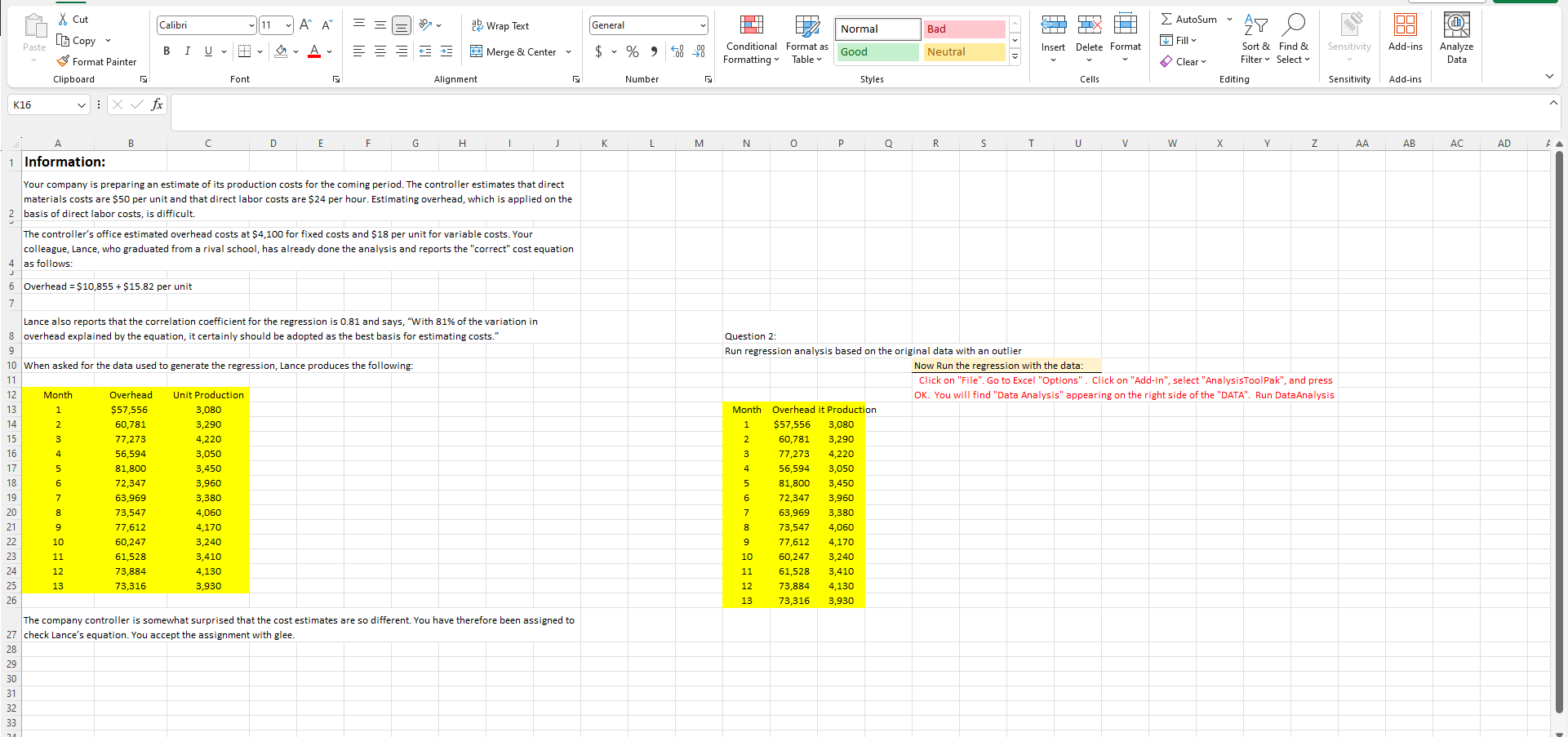Increase decimal places
The width and height of the screenshot is (1568, 737).
click(x=677, y=51)
